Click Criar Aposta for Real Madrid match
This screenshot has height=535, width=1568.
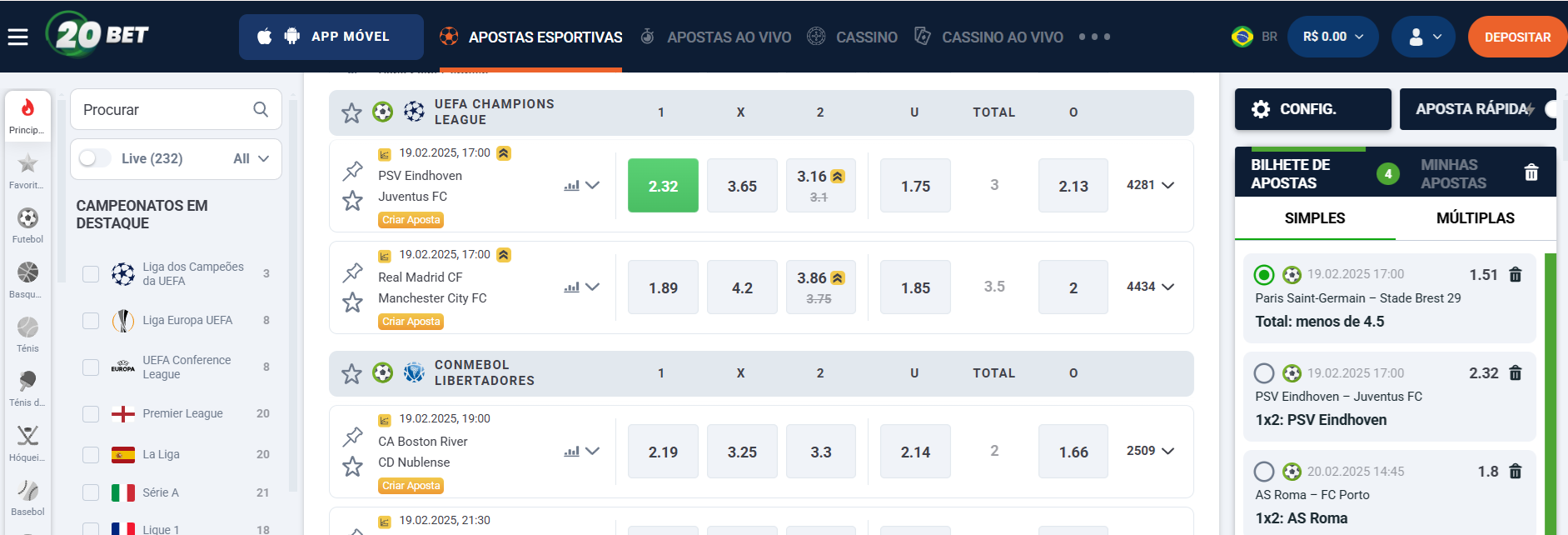click(411, 322)
